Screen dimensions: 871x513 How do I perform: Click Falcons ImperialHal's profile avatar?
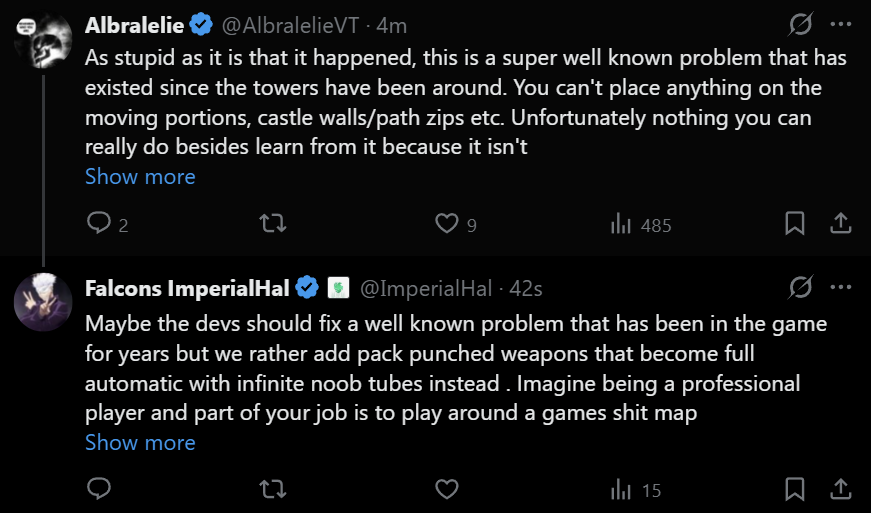click(x=42, y=300)
